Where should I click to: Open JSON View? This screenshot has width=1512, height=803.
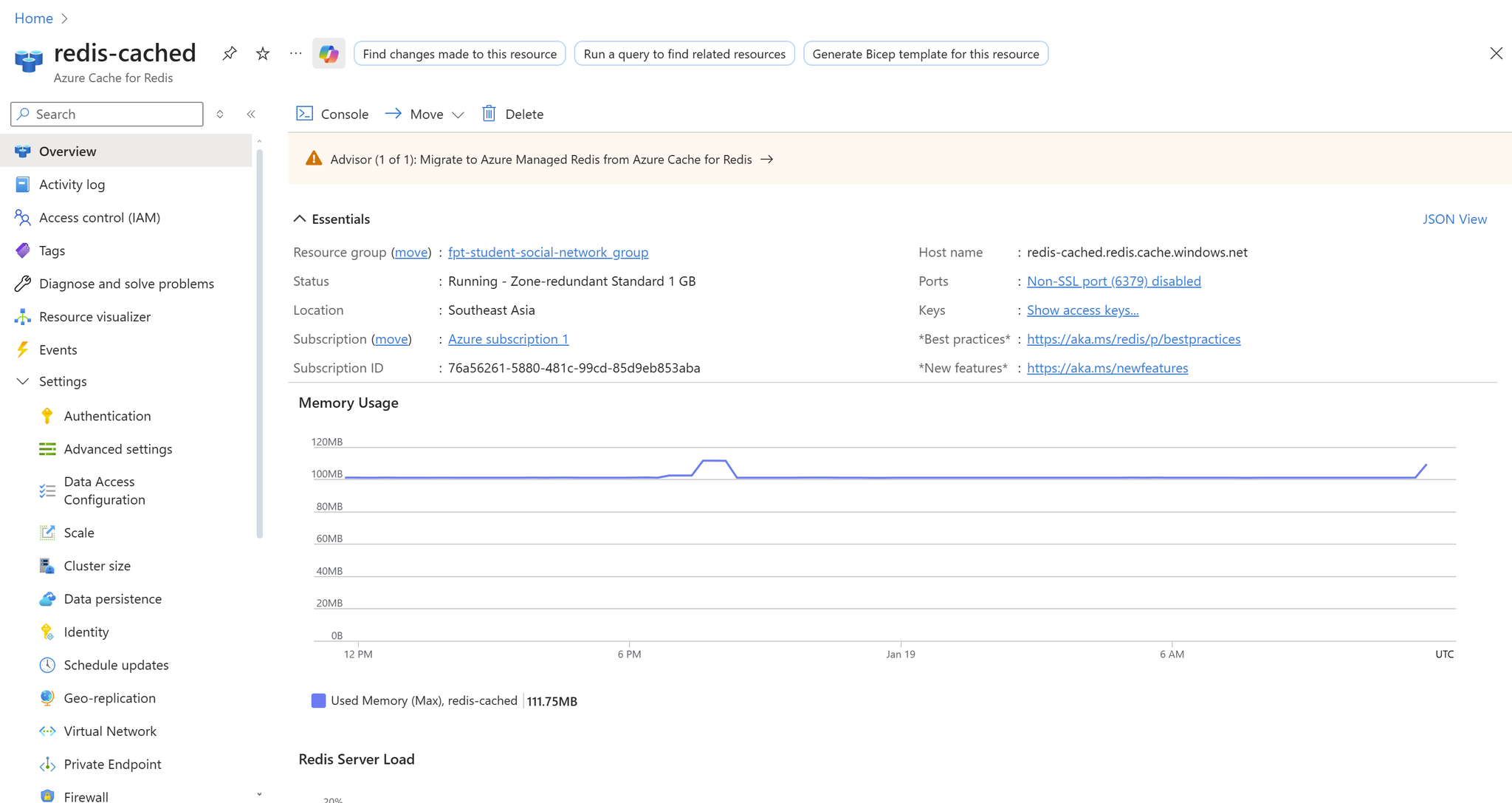[x=1454, y=219]
